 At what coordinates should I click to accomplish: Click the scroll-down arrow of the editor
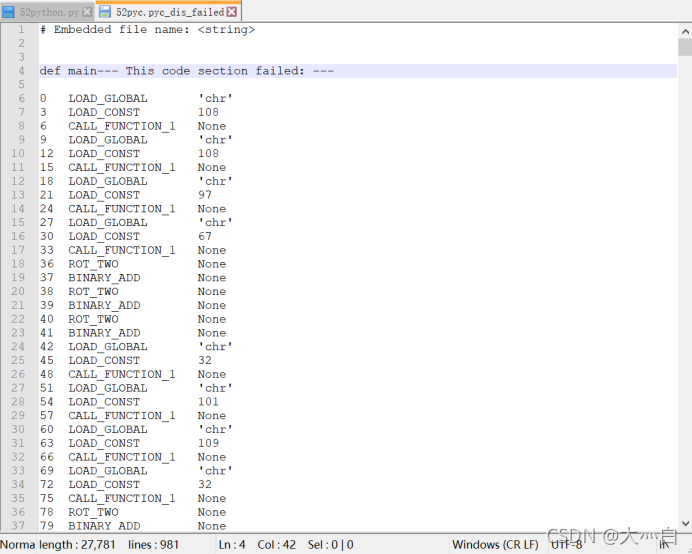(x=685, y=524)
